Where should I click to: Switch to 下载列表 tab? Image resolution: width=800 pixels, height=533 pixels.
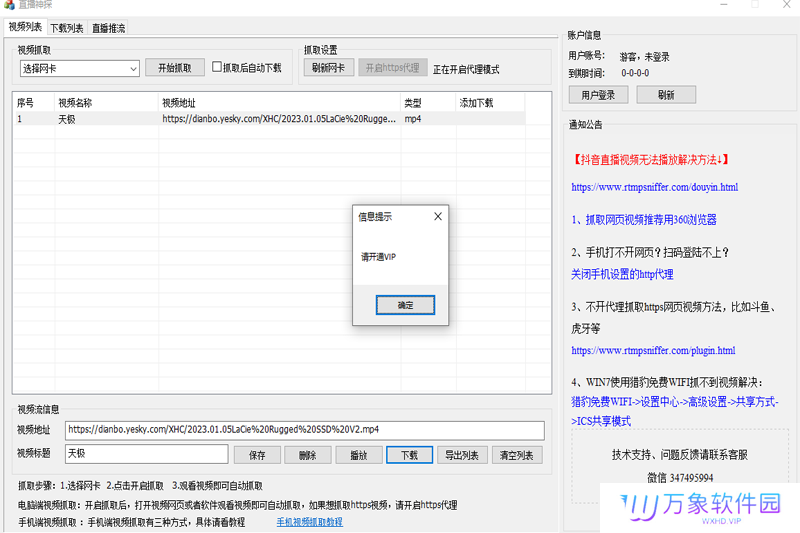[67, 28]
